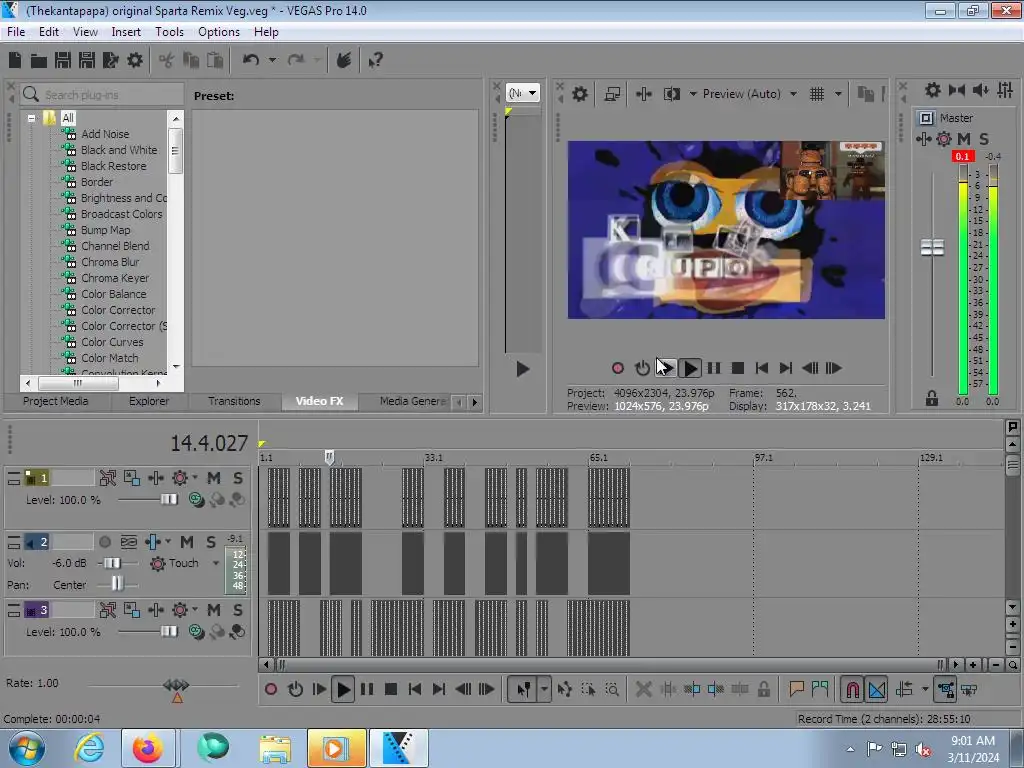Open the Video Preview overlays grid icon
The width and height of the screenshot is (1024, 768).
(x=817, y=94)
